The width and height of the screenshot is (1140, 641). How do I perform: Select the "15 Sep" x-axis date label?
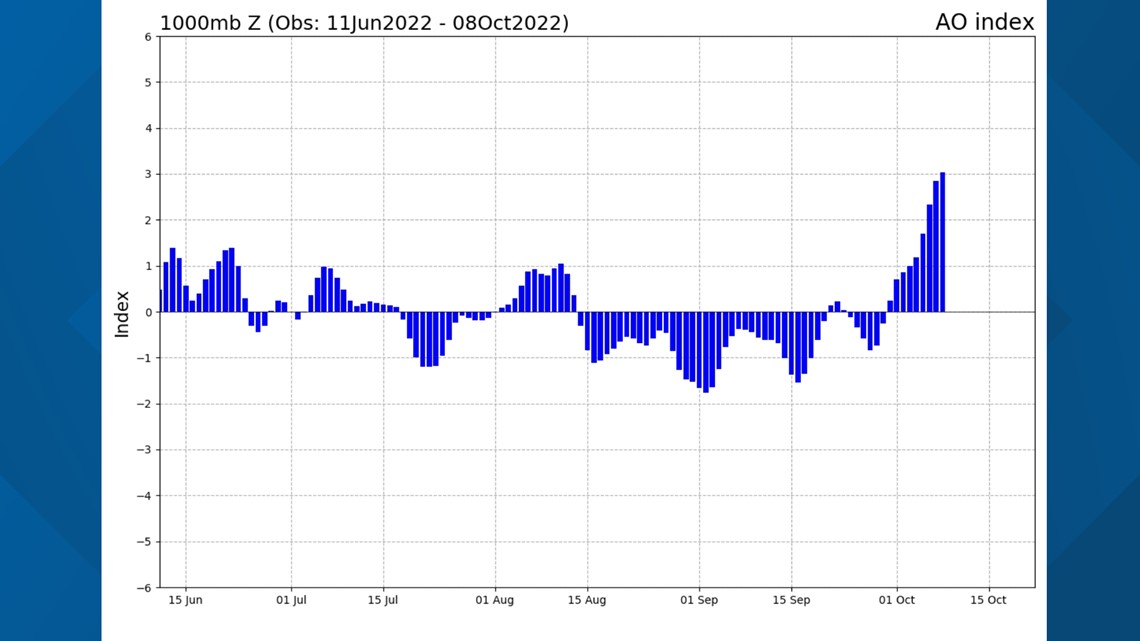(791, 600)
